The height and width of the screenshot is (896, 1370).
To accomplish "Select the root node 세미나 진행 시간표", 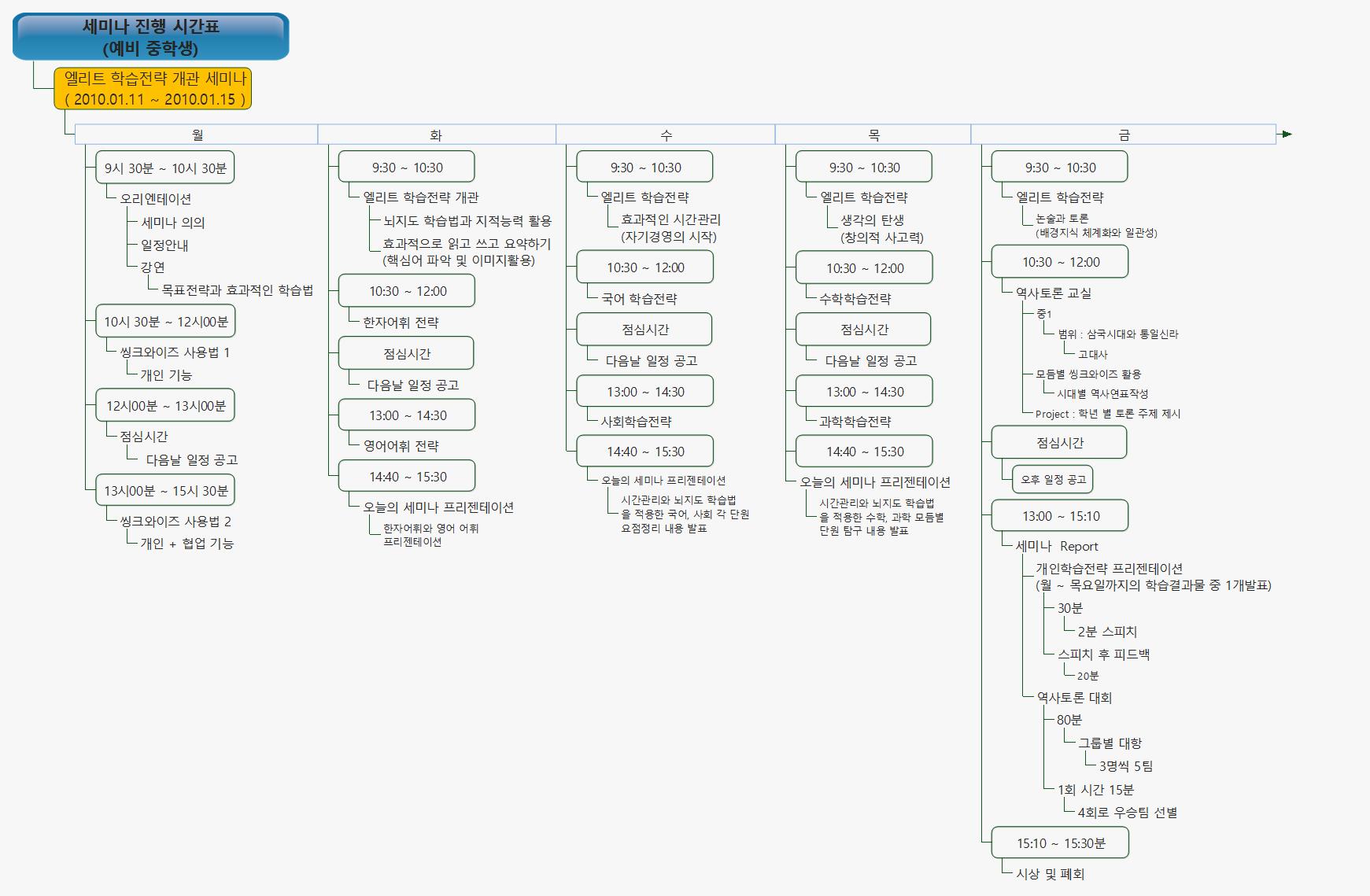I will [151, 37].
